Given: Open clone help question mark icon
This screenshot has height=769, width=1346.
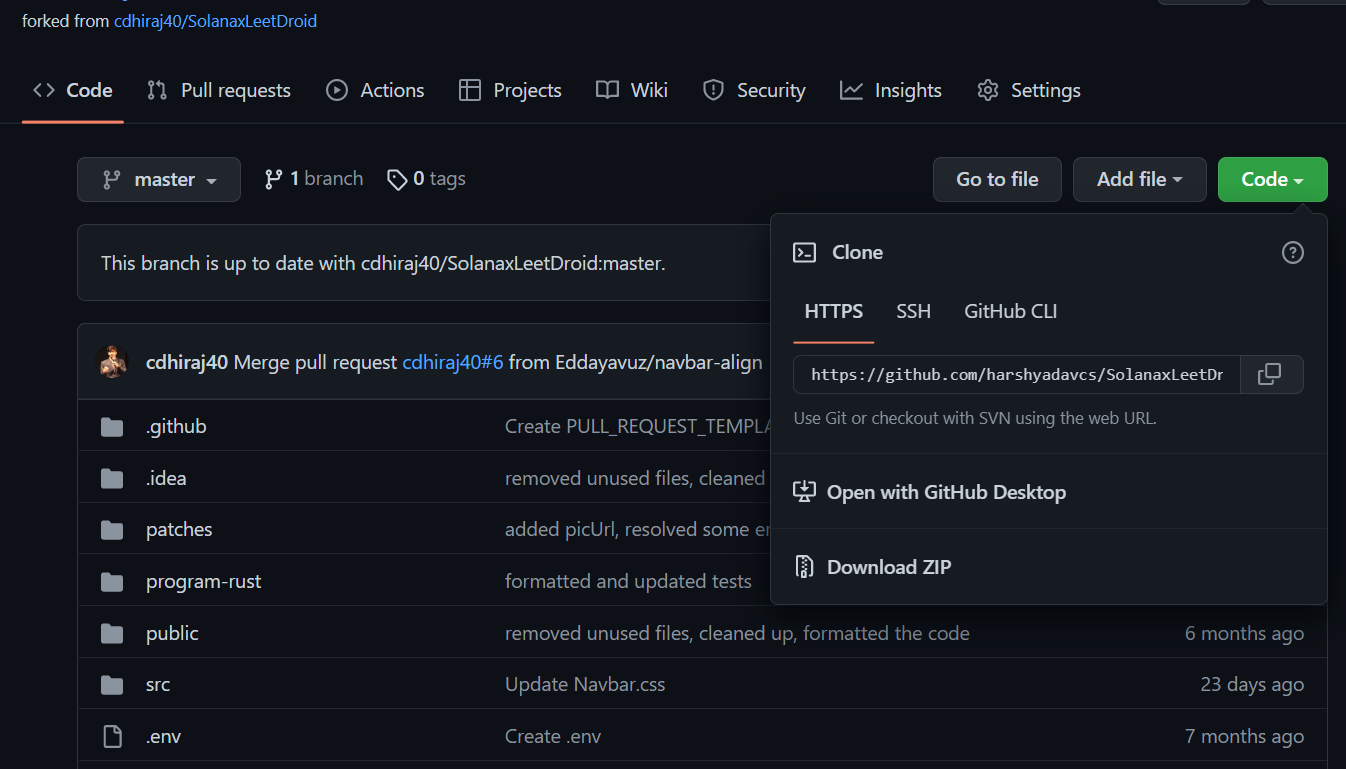Looking at the screenshot, I should pyautogui.click(x=1293, y=253).
